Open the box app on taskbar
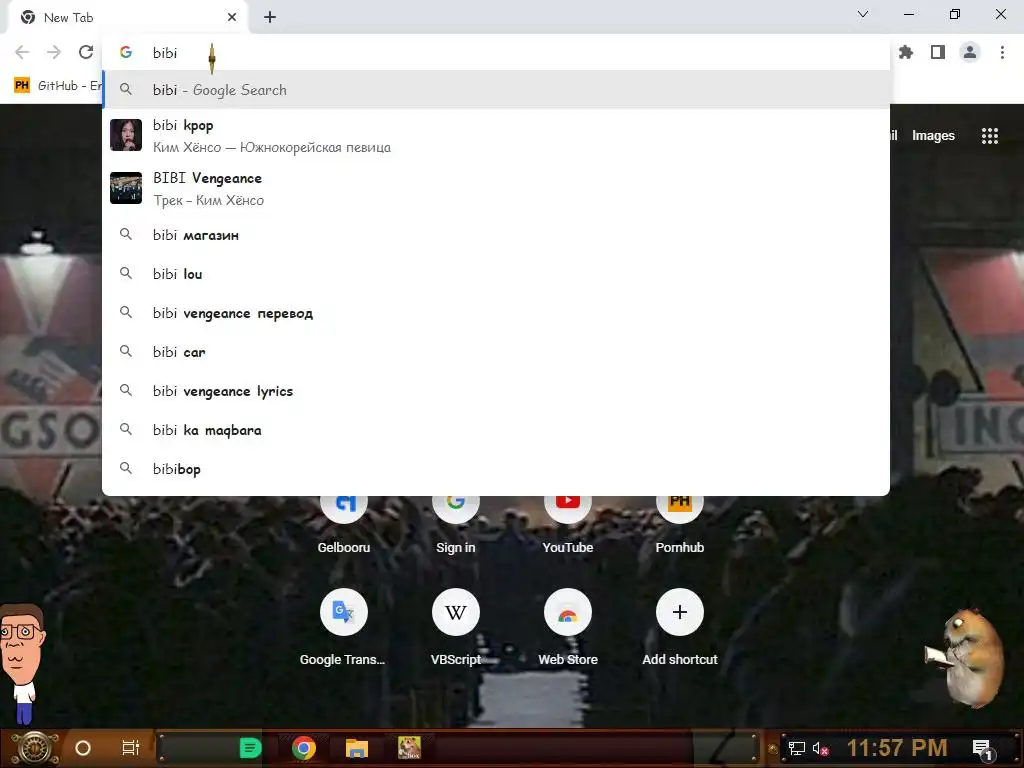 pos(409,748)
